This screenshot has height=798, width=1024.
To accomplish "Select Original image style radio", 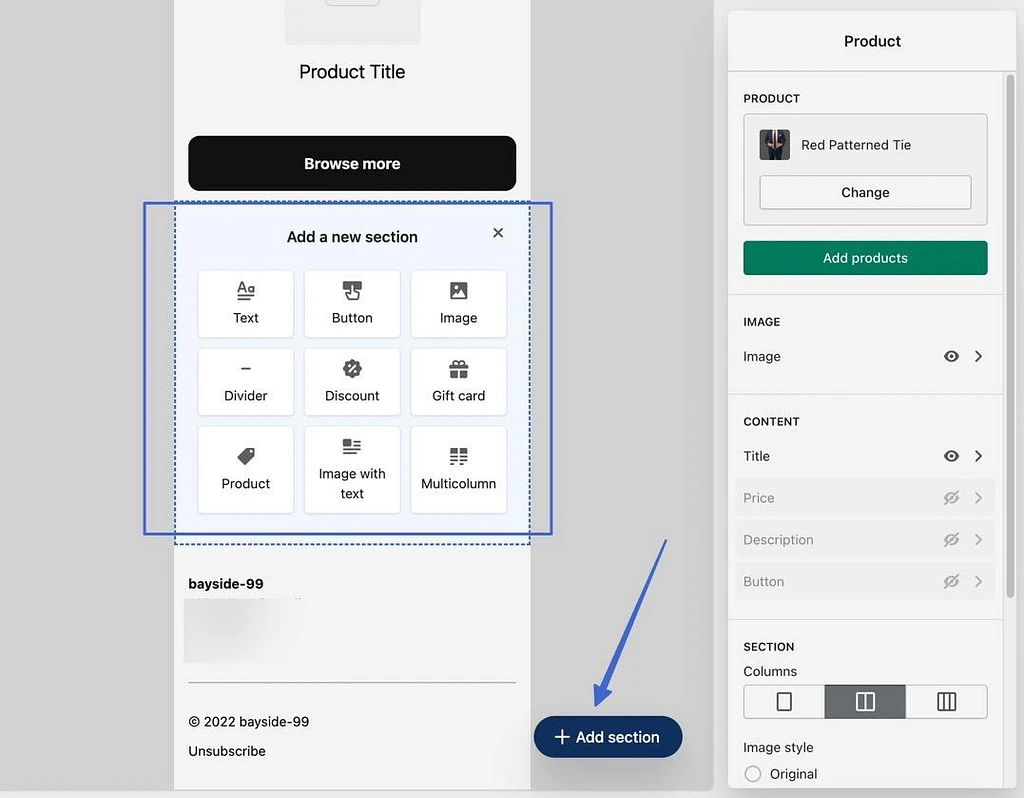I will 752,774.
